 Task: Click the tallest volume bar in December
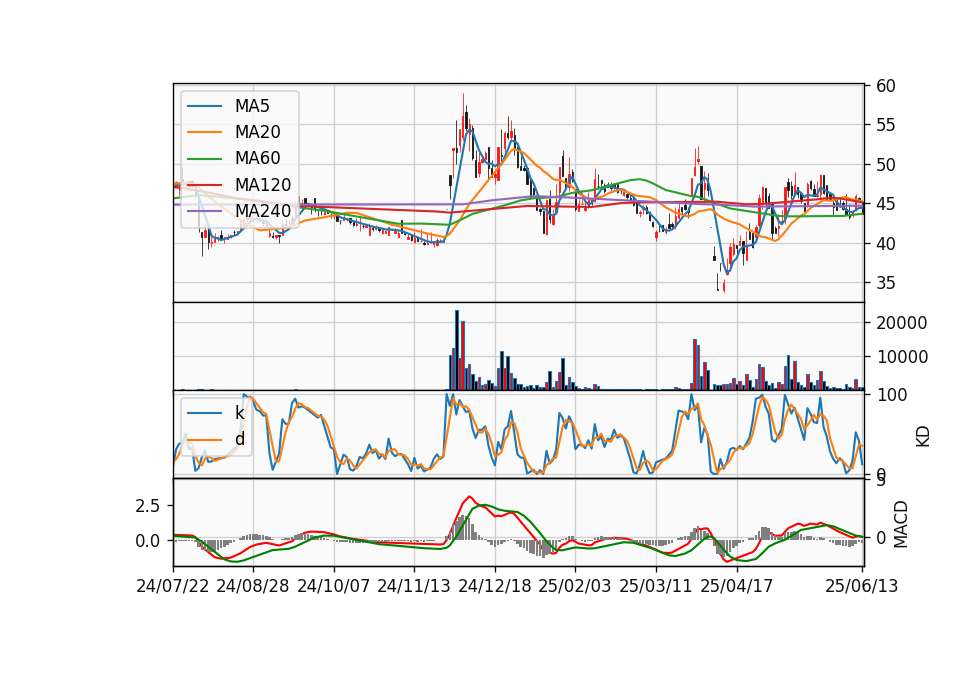tap(457, 350)
